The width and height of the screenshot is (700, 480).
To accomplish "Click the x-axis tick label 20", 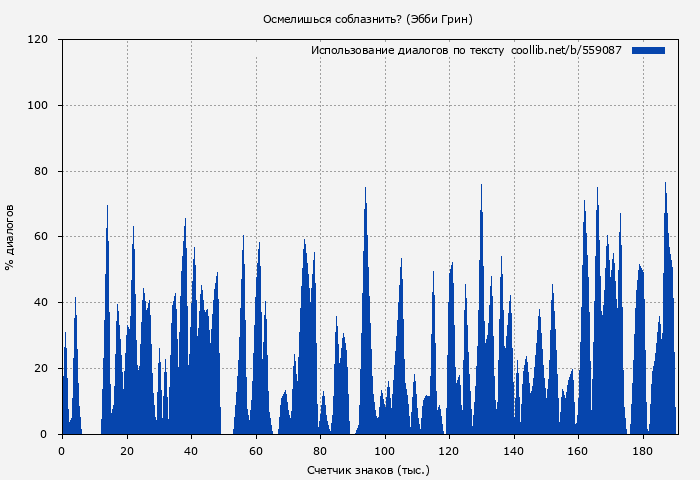I will click(x=126, y=450).
